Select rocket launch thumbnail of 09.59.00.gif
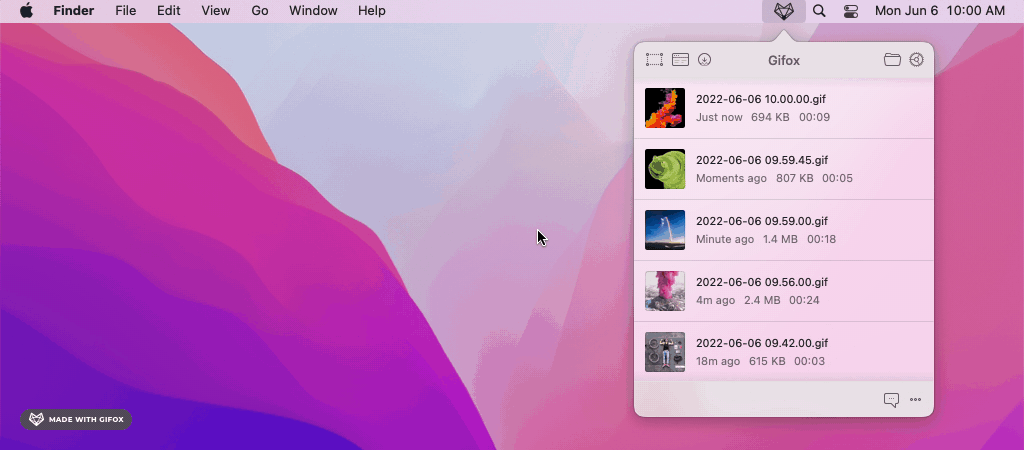Viewport: 1024px width, 450px height. pyautogui.click(x=665, y=230)
